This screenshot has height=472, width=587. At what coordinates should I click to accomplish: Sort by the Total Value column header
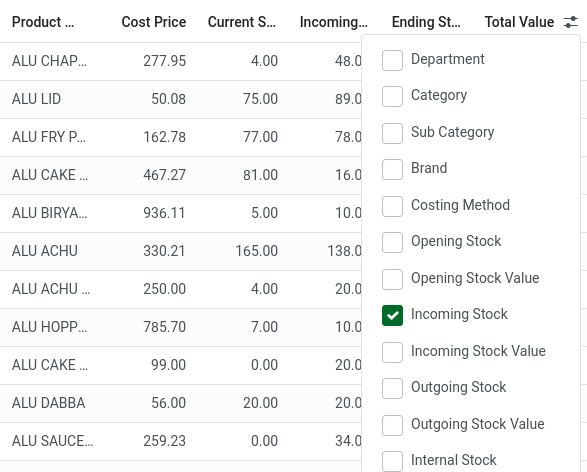[519, 22]
